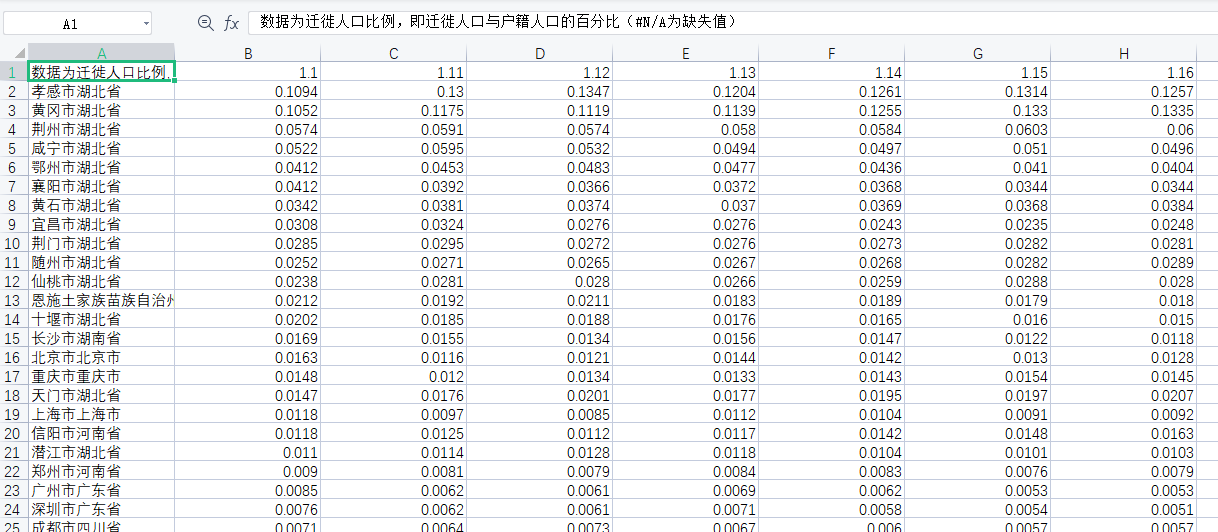Click cell 黄冈市湖北省
The width and height of the screenshot is (1218, 532).
[x=101, y=110]
